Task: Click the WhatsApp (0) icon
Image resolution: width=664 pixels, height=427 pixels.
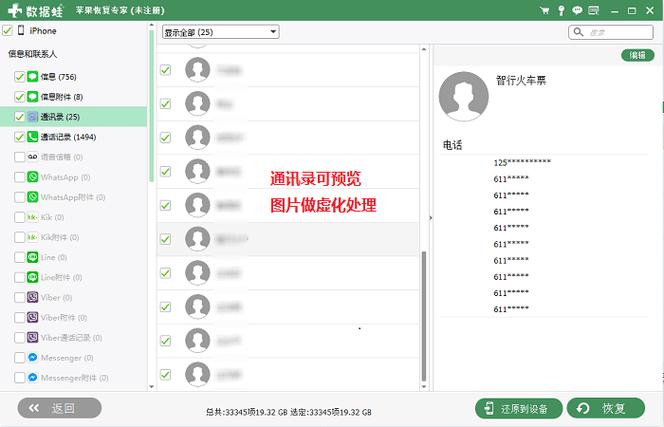Action: tap(33, 177)
